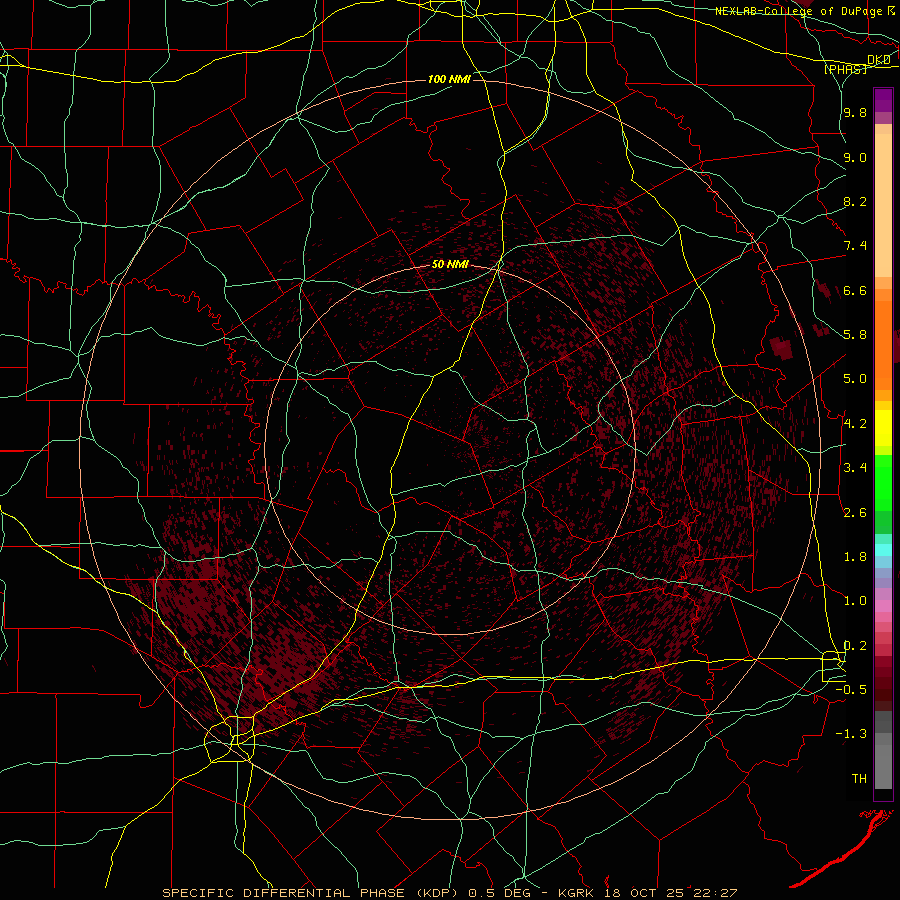900x900 pixels.
Task: Click the 9.0 scale value
Action: tap(855, 157)
